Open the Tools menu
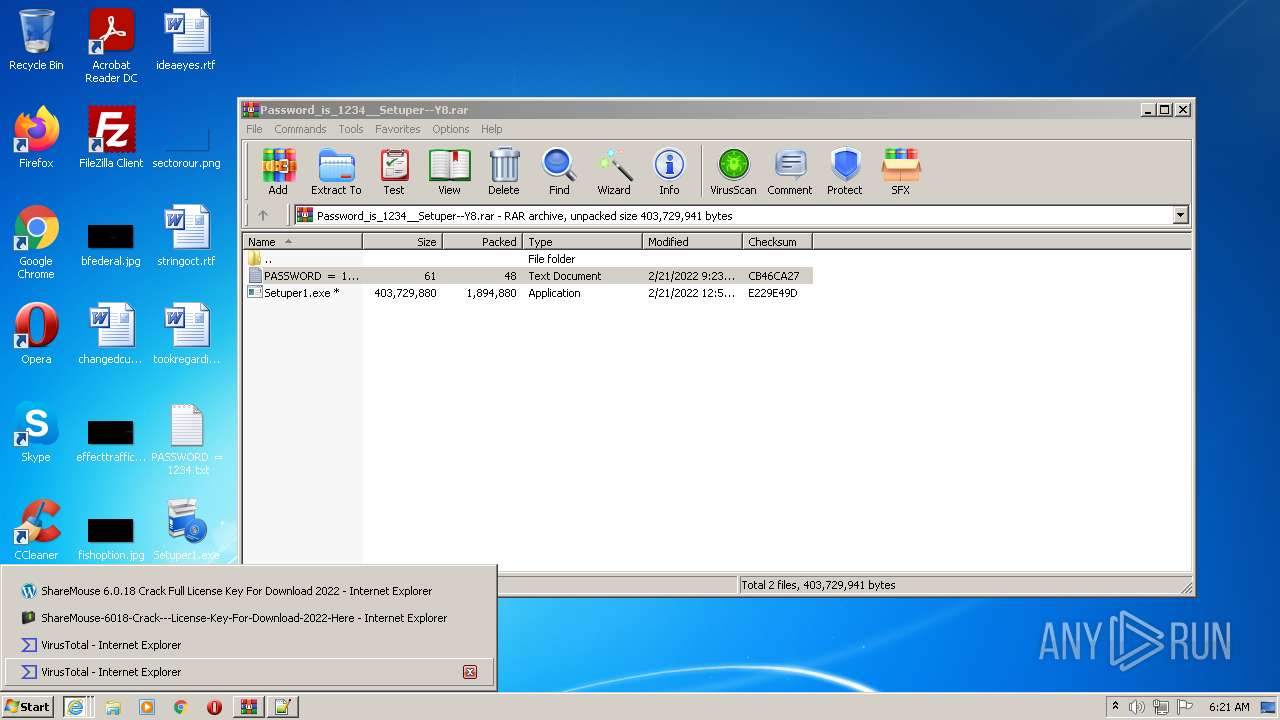 point(351,129)
